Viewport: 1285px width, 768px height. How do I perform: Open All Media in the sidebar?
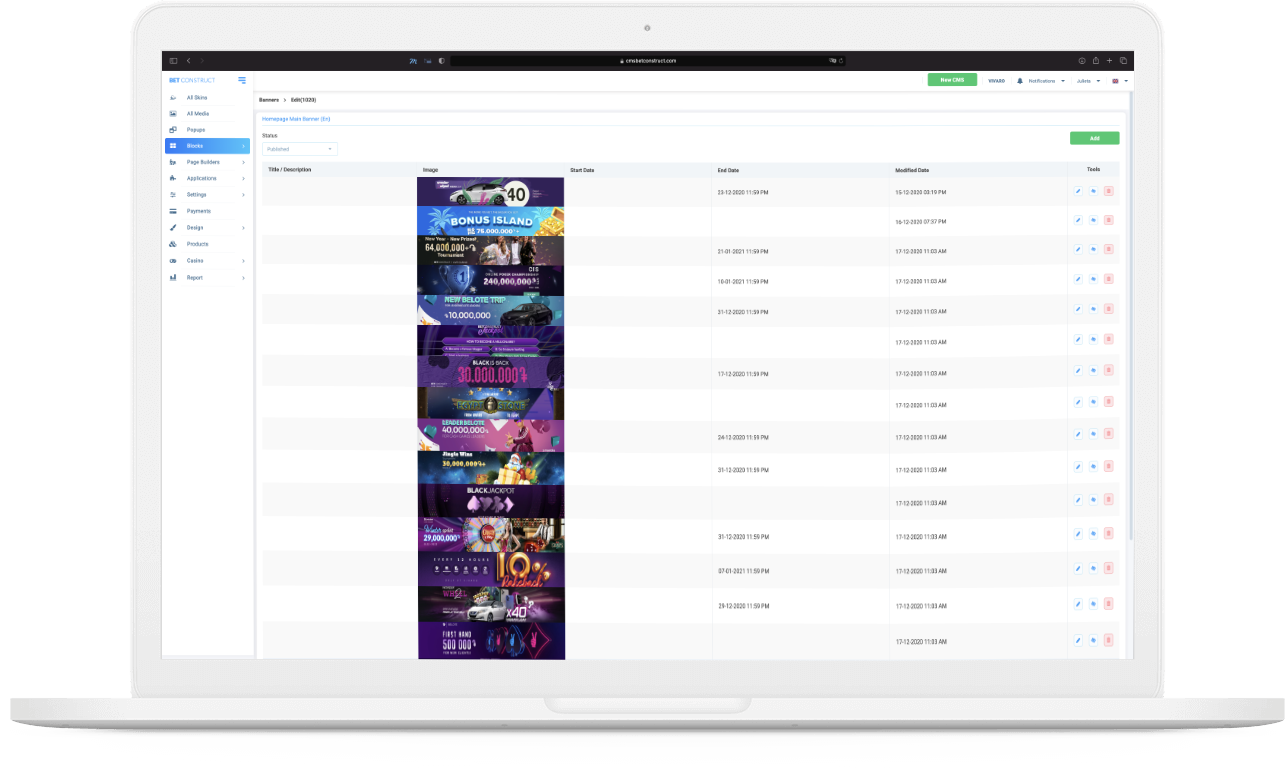(x=197, y=114)
